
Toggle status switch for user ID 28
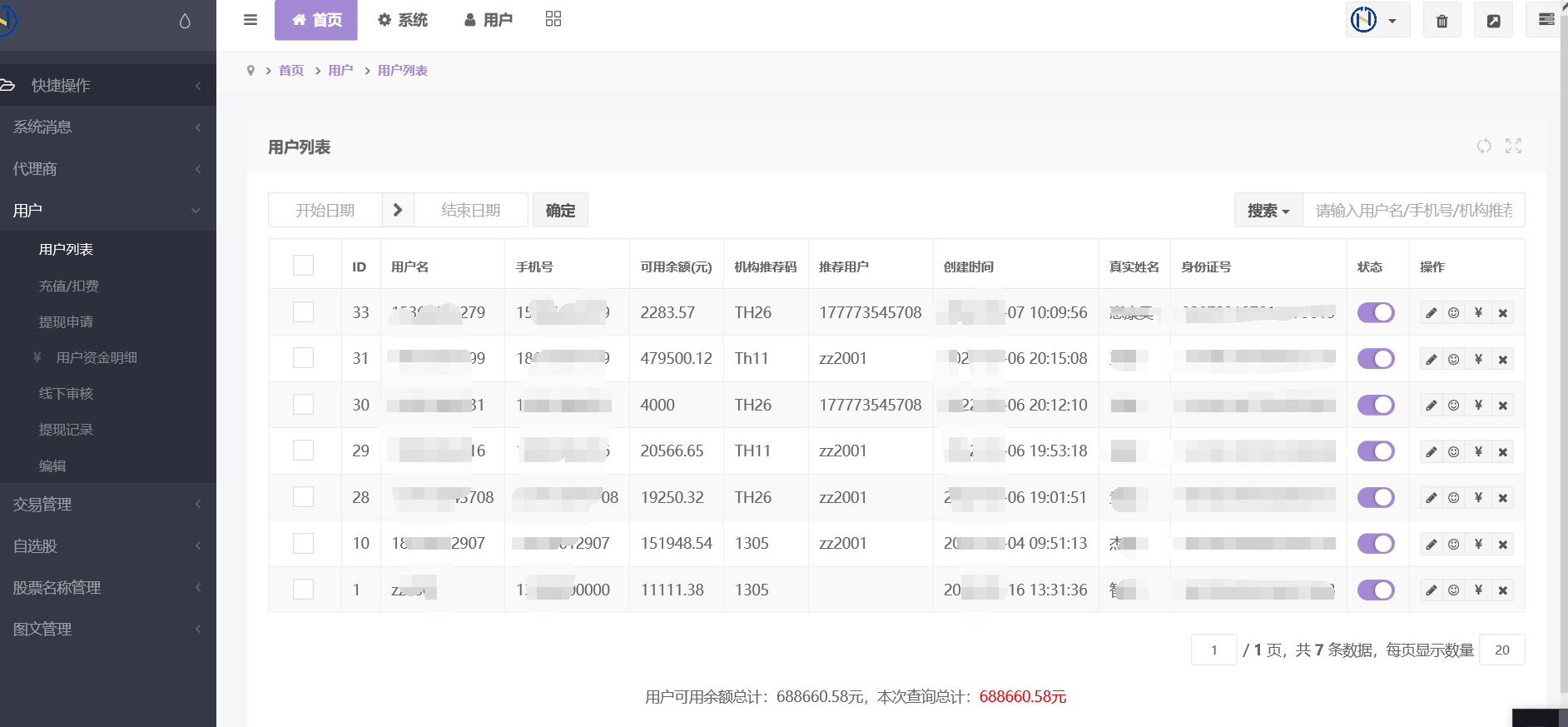pyautogui.click(x=1376, y=497)
